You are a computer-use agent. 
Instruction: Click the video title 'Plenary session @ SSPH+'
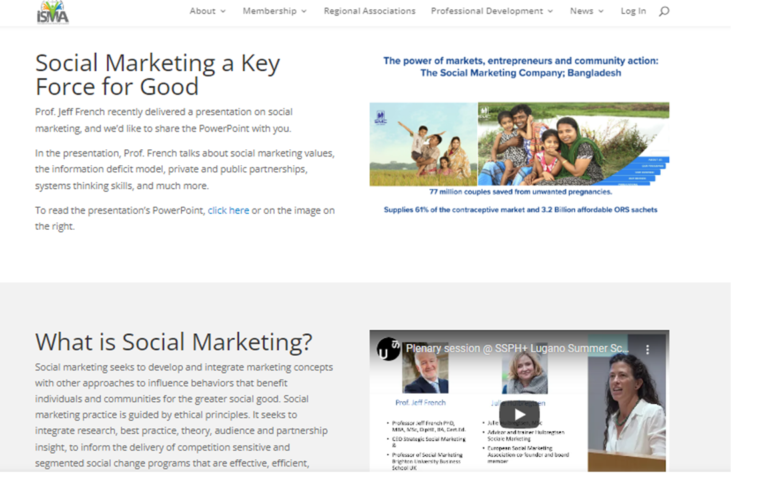click(517, 349)
